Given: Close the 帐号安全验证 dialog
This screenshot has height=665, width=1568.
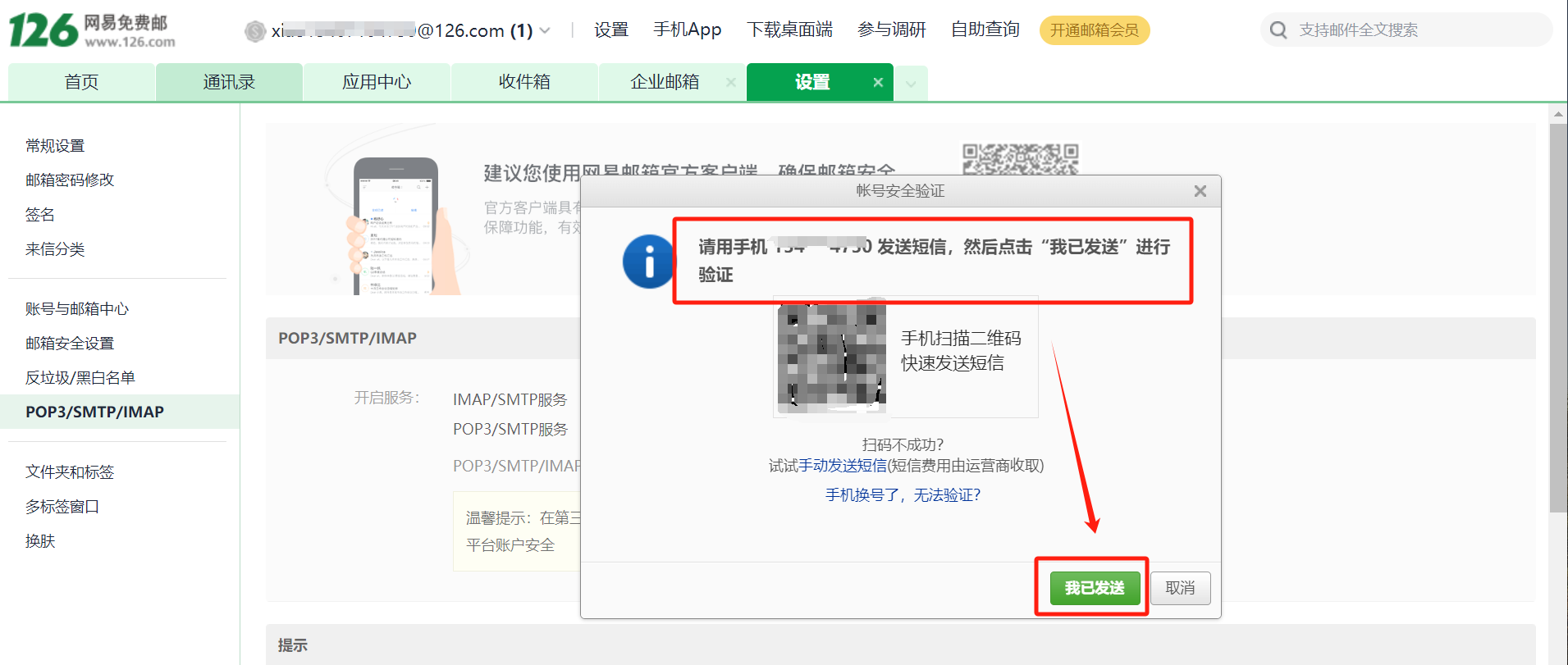Looking at the screenshot, I should (x=1200, y=191).
